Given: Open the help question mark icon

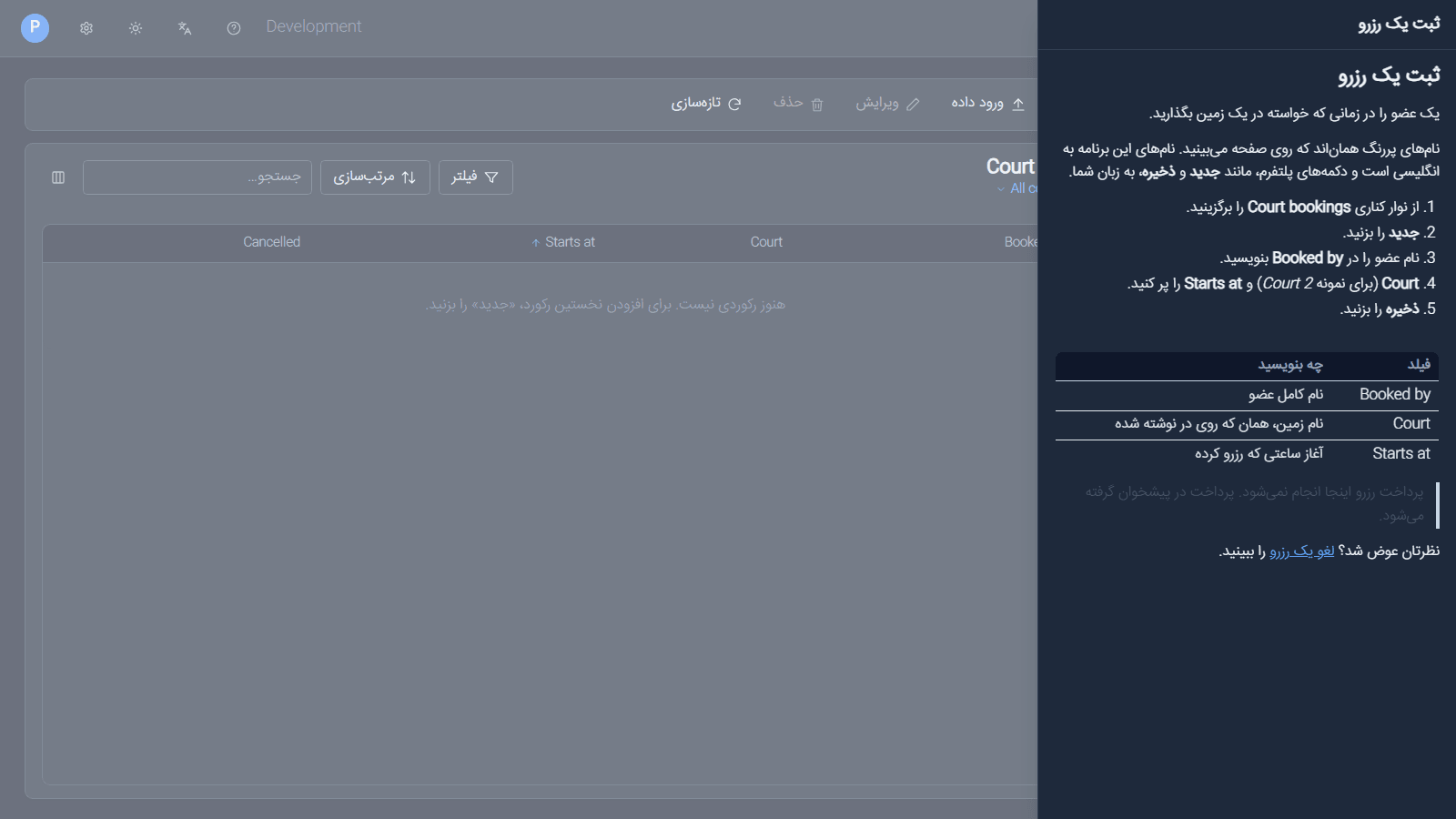Looking at the screenshot, I should coord(234,28).
